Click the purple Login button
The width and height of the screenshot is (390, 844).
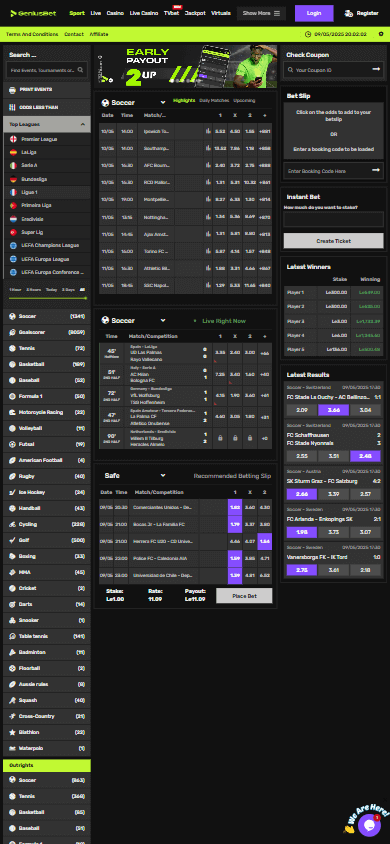point(314,13)
